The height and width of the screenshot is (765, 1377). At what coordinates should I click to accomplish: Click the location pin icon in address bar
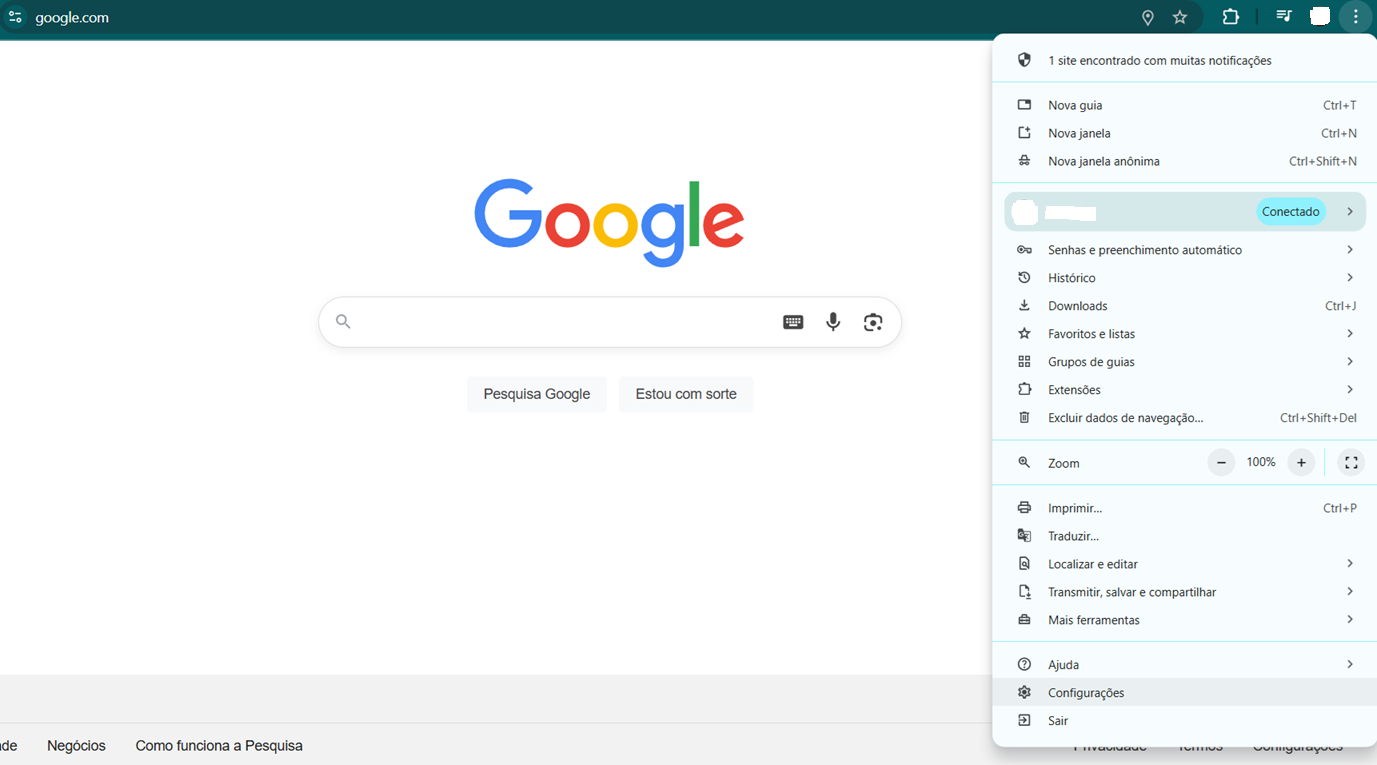pos(1148,17)
